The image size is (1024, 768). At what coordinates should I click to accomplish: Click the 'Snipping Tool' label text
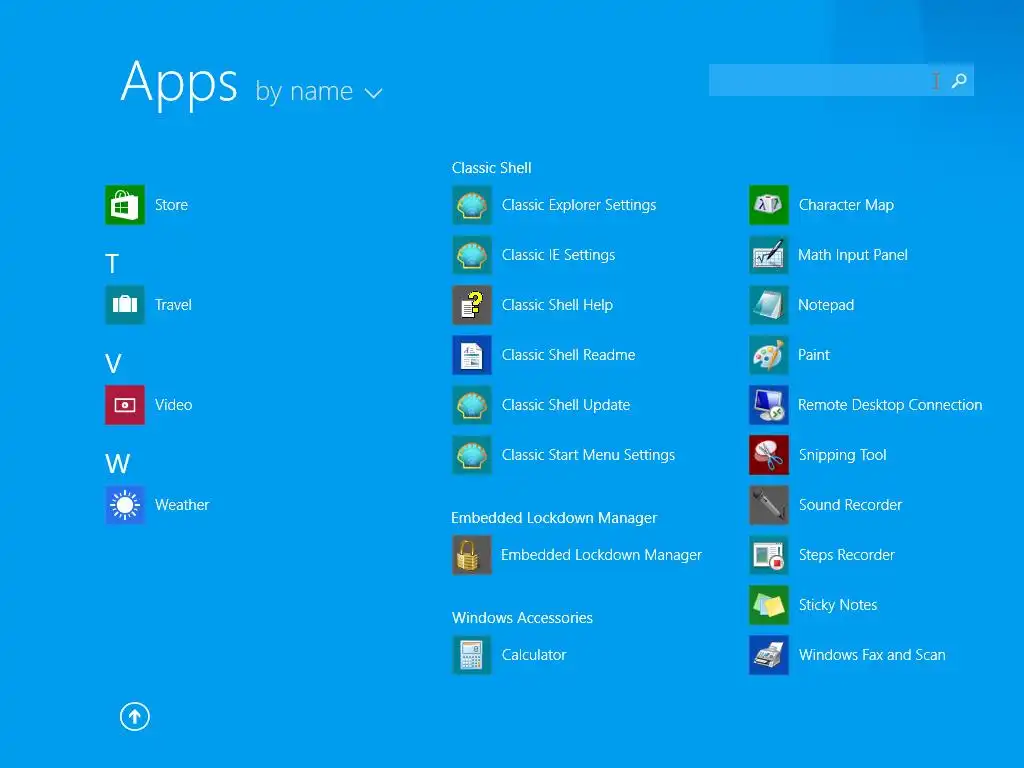pos(842,455)
